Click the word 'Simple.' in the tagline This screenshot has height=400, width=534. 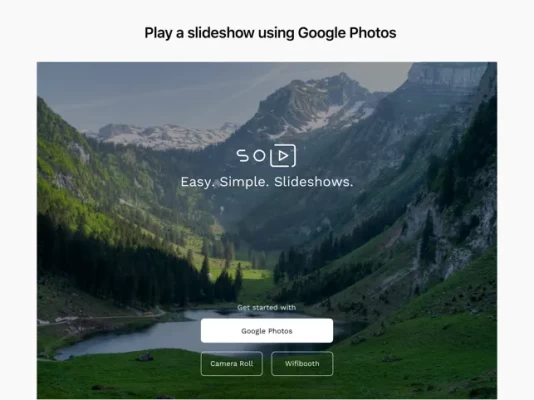click(x=244, y=182)
